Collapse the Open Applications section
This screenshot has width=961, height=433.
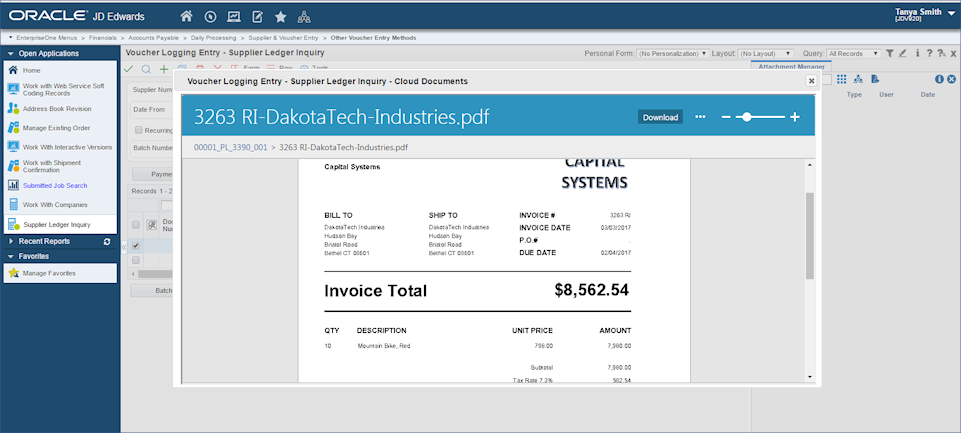click(11, 54)
